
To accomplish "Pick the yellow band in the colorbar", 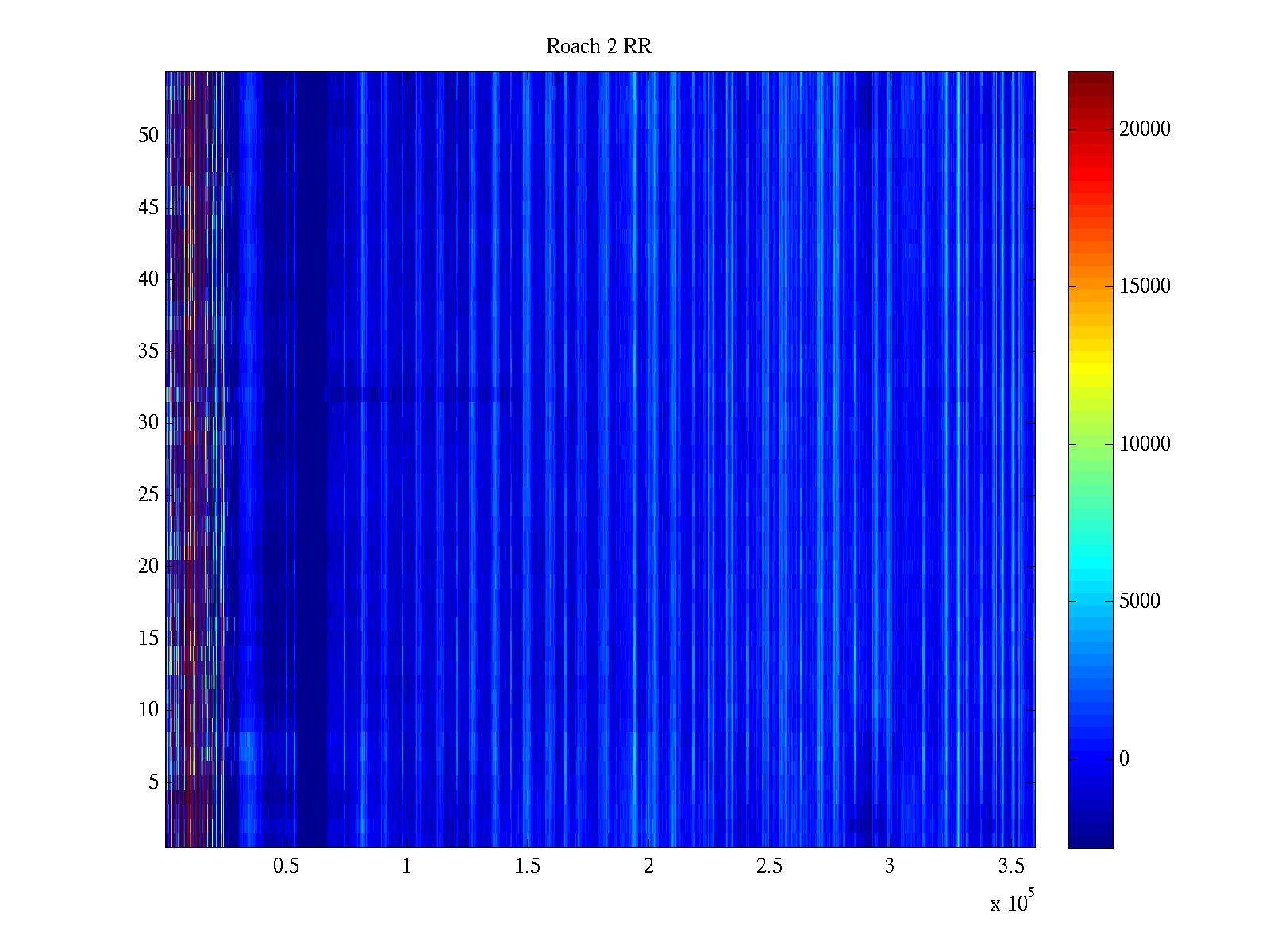I will (x=1091, y=373).
